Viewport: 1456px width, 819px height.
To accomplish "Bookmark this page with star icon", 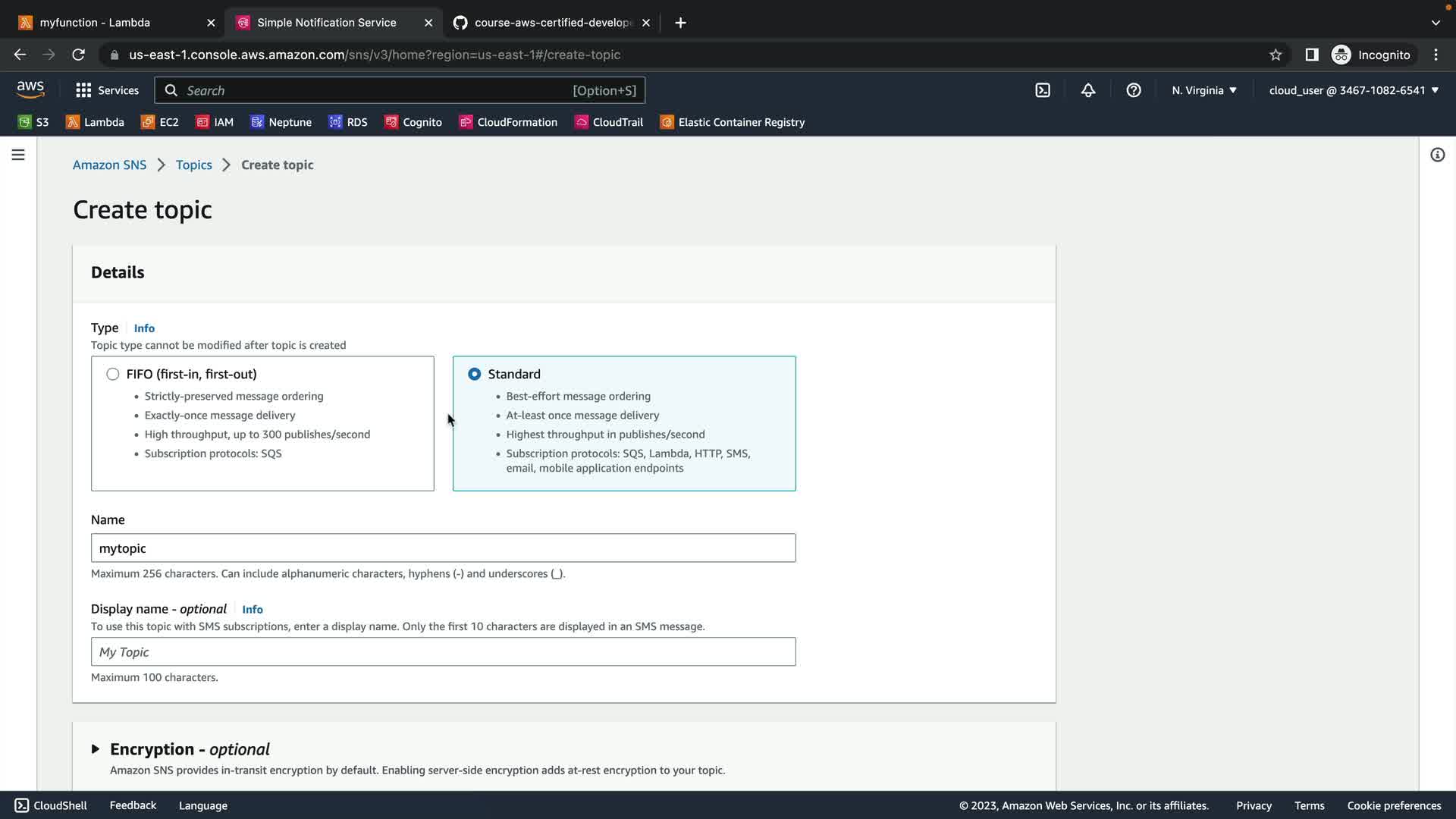I will (x=1276, y=55).
